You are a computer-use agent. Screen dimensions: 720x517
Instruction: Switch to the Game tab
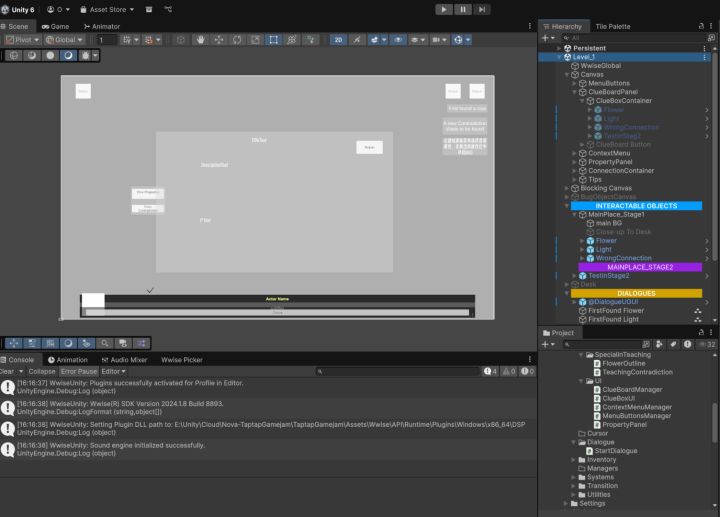click(56, 26)
